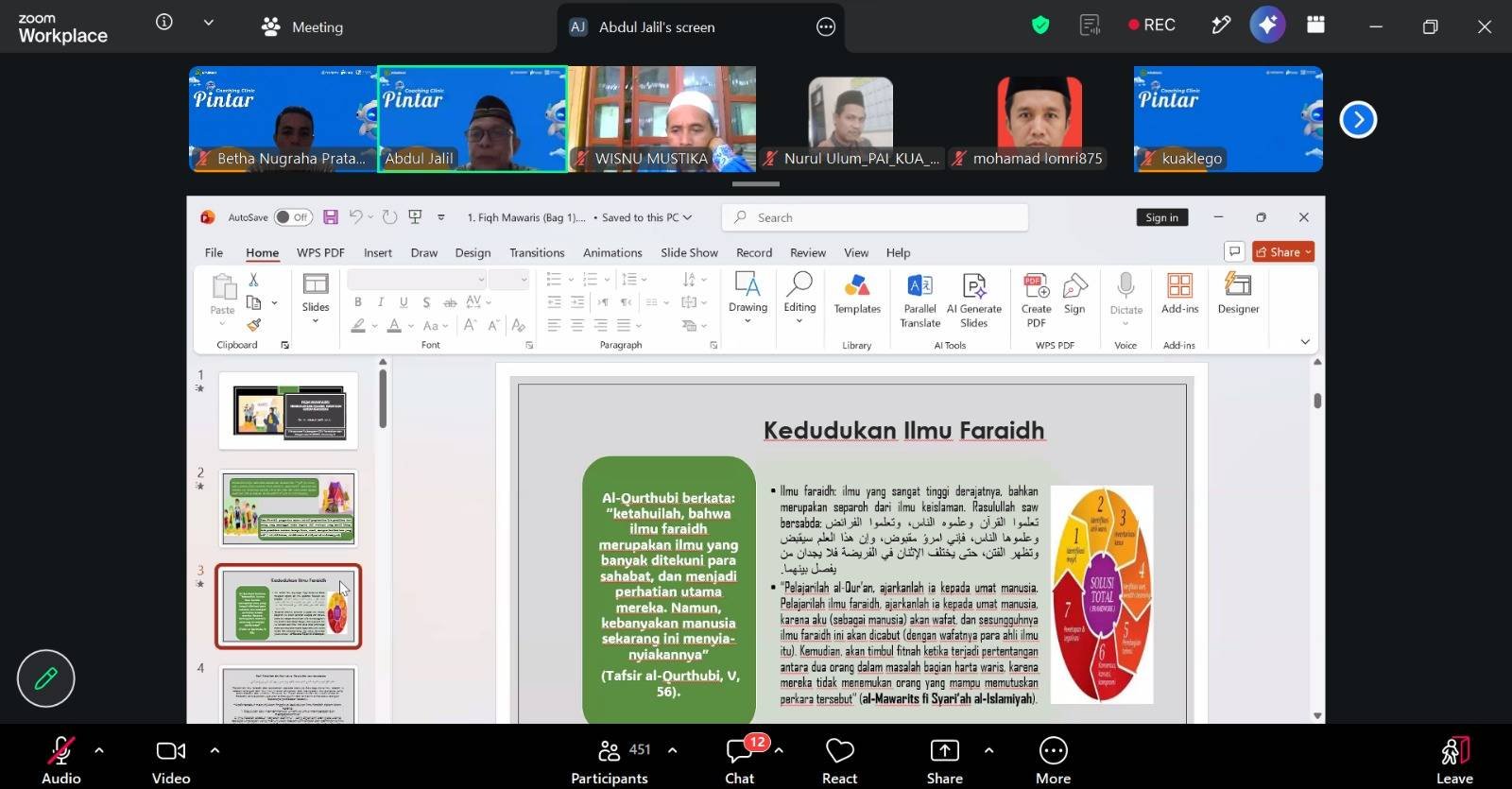Launch Parallel Translate tool
1512x789 pixels.
(919, 300)
